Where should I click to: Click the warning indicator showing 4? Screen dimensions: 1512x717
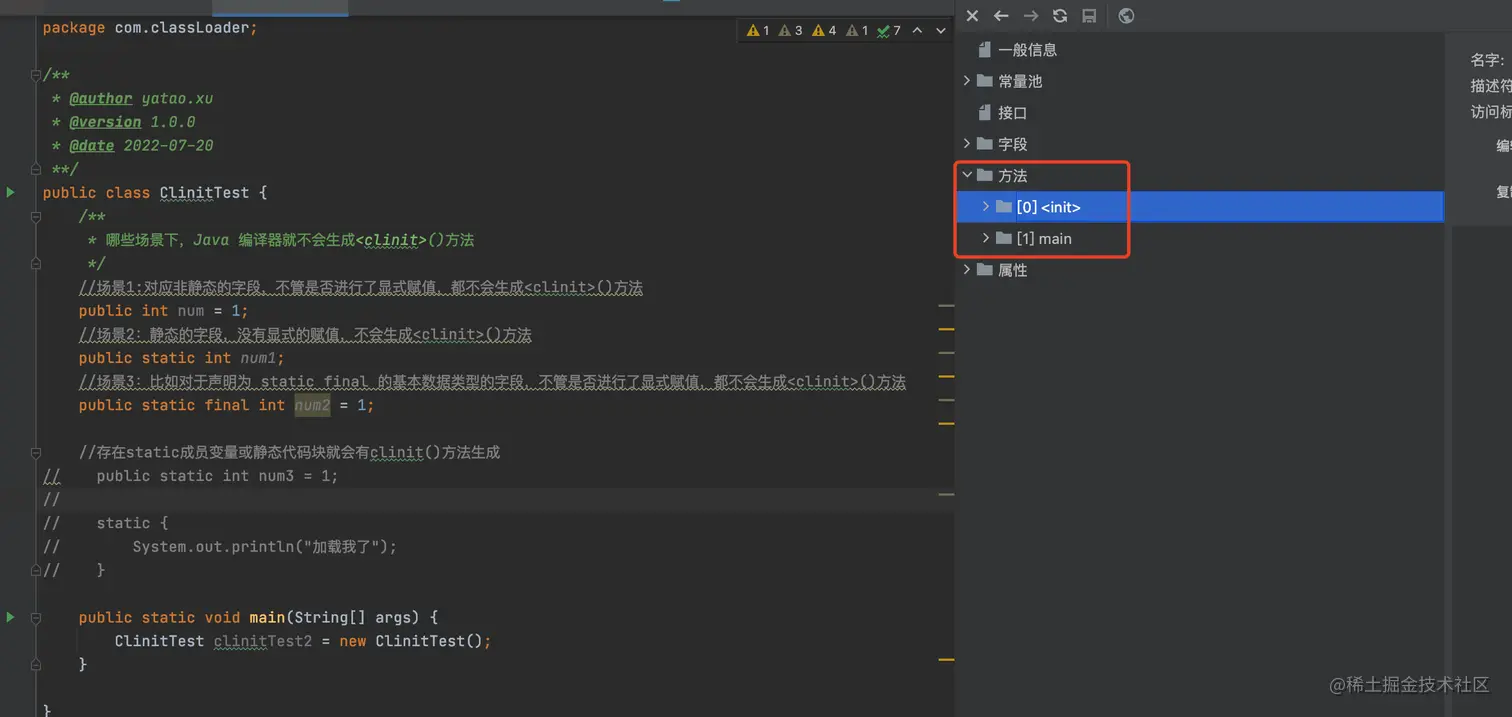point(824,31)
